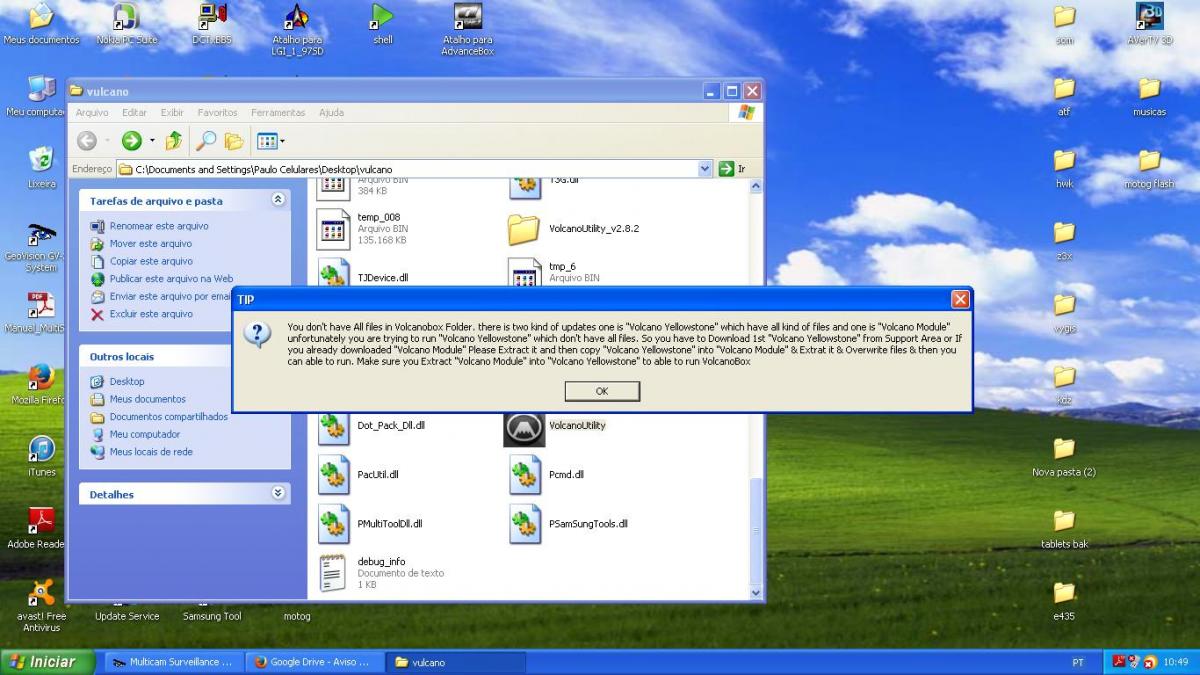Expand the address bar dropdown arrow
The height and width of the screenshot is (675, 1200).
point(705,169)
